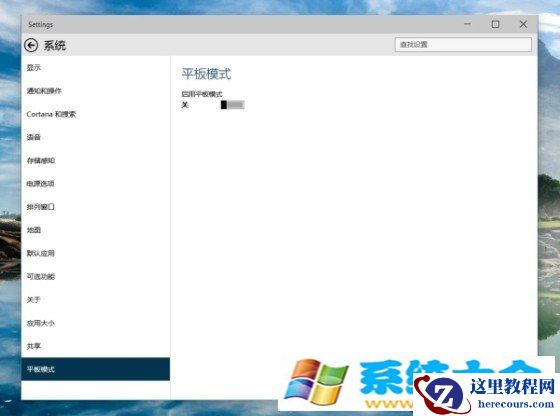Maximize the Settings window

click(495, 24)
